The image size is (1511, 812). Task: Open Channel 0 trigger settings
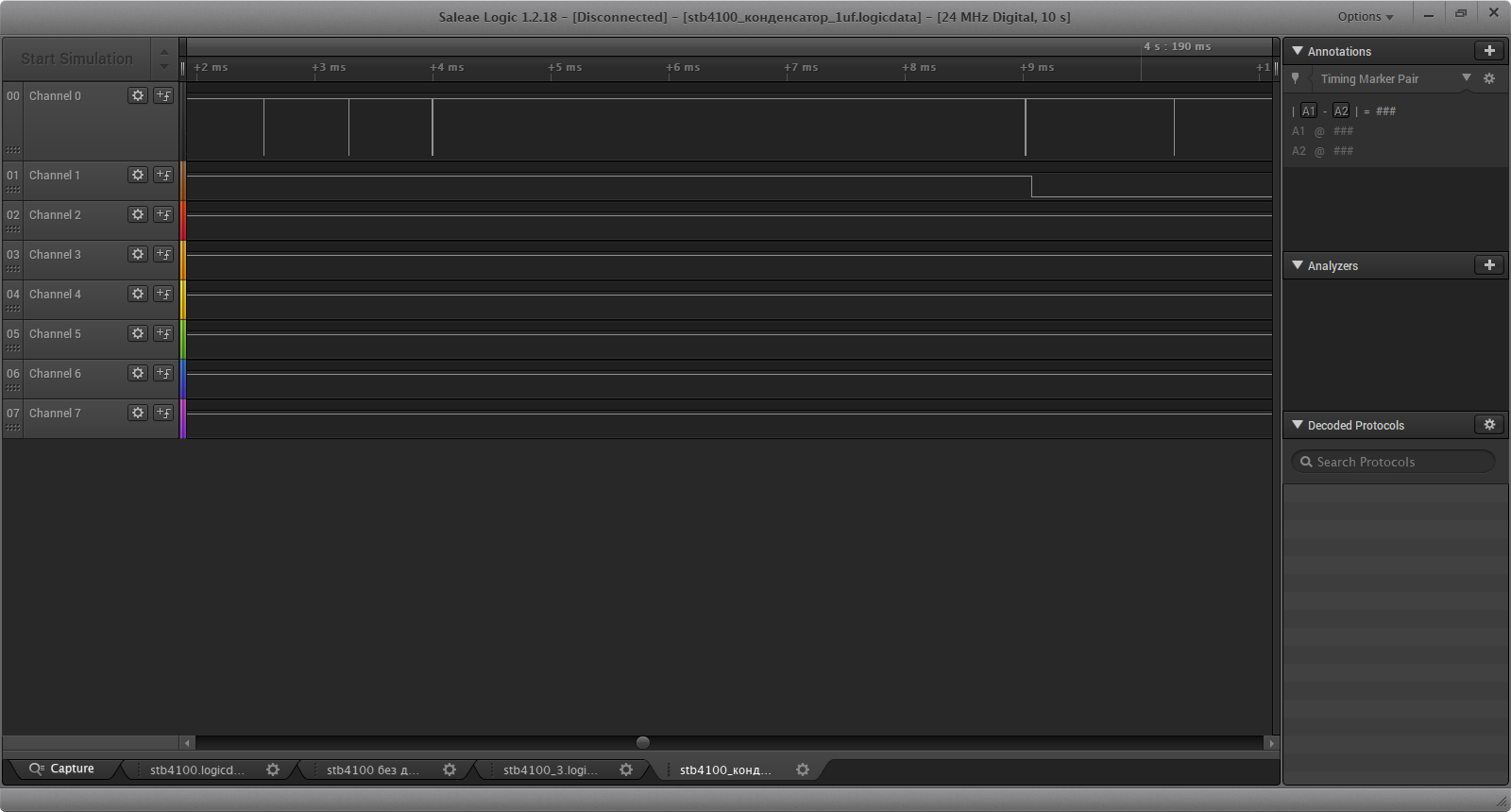[x=163, y=95]
